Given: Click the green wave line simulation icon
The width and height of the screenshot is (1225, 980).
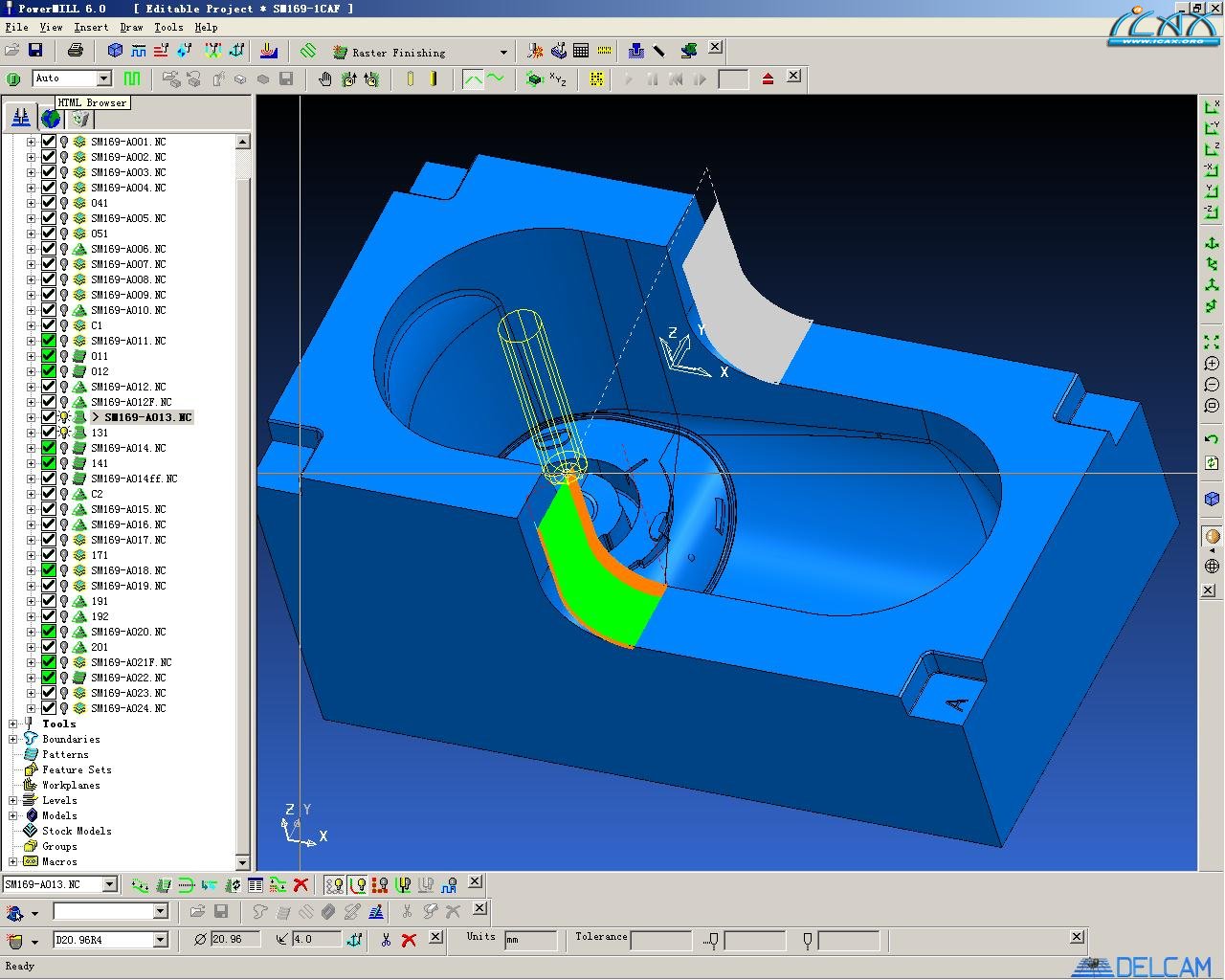Looking at the screenshot, I should (x=496, y=78).
